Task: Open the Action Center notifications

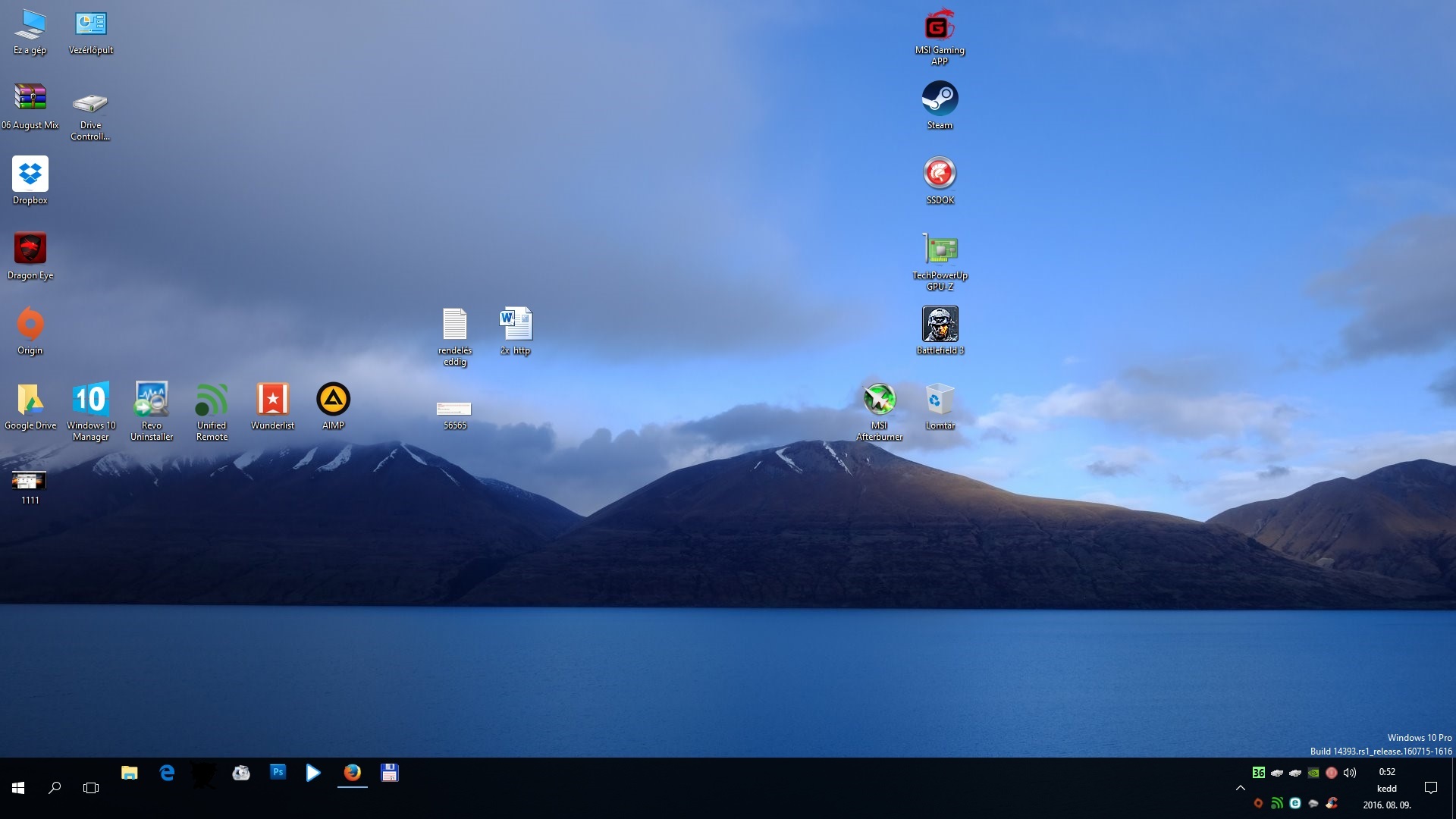Action: coord(1431,788)
